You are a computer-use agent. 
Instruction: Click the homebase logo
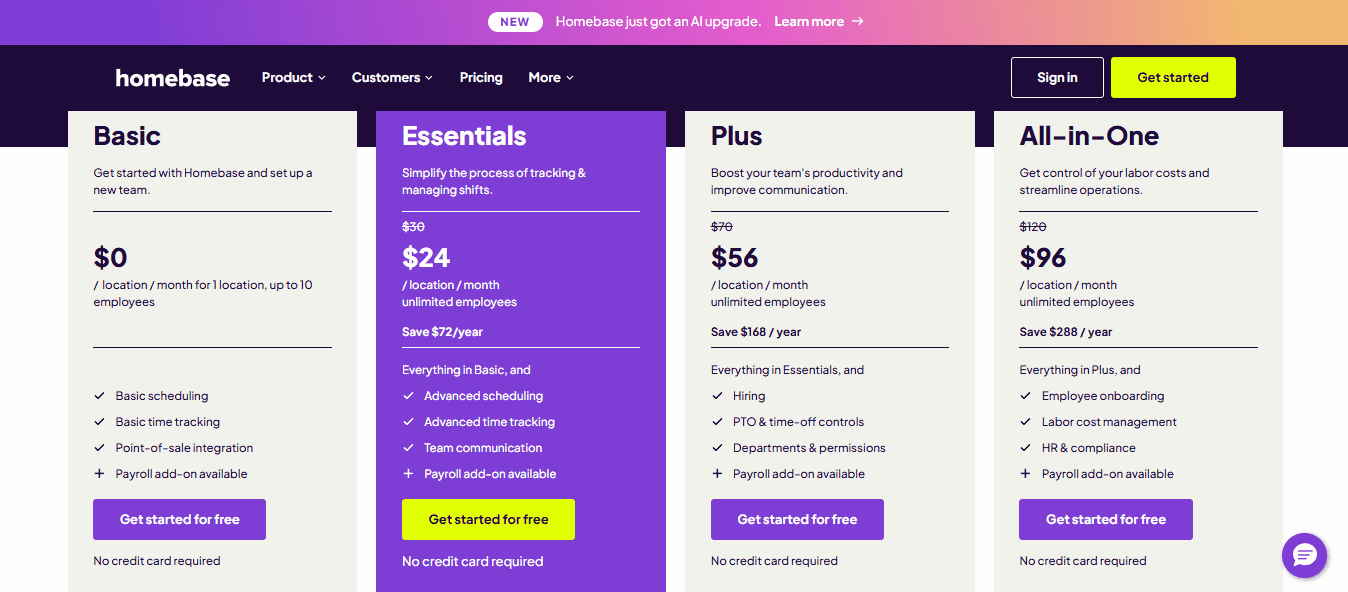[x=173, y=78]
